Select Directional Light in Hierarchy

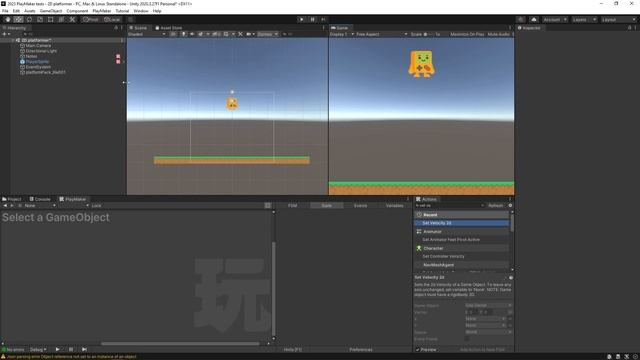pos(41,51)
